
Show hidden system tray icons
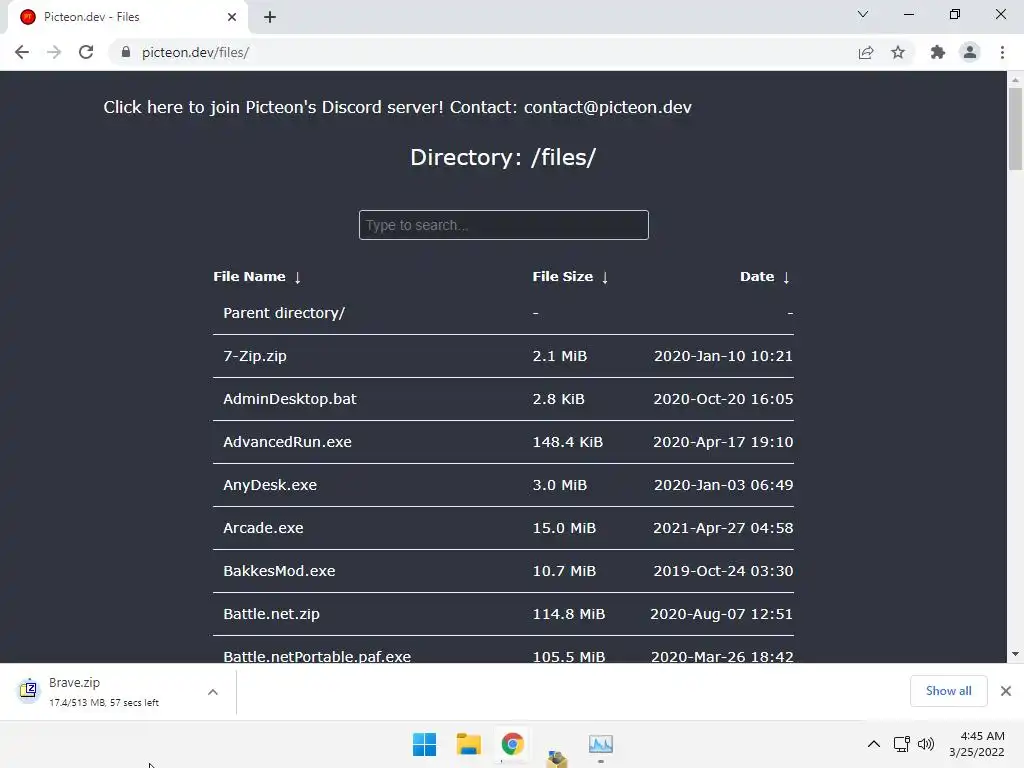pos(873,744)
